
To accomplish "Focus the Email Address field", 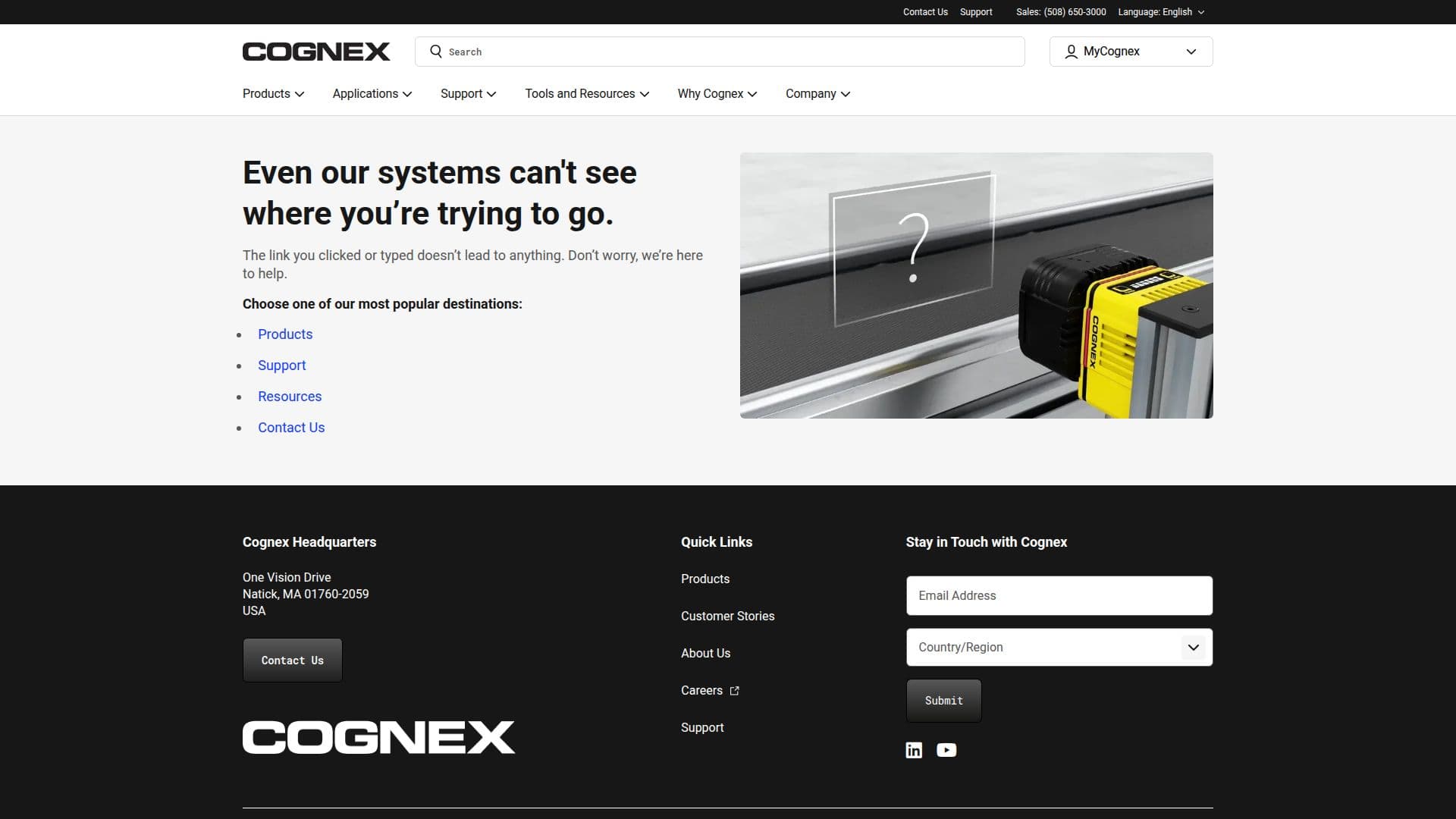I will (1059, 596).
